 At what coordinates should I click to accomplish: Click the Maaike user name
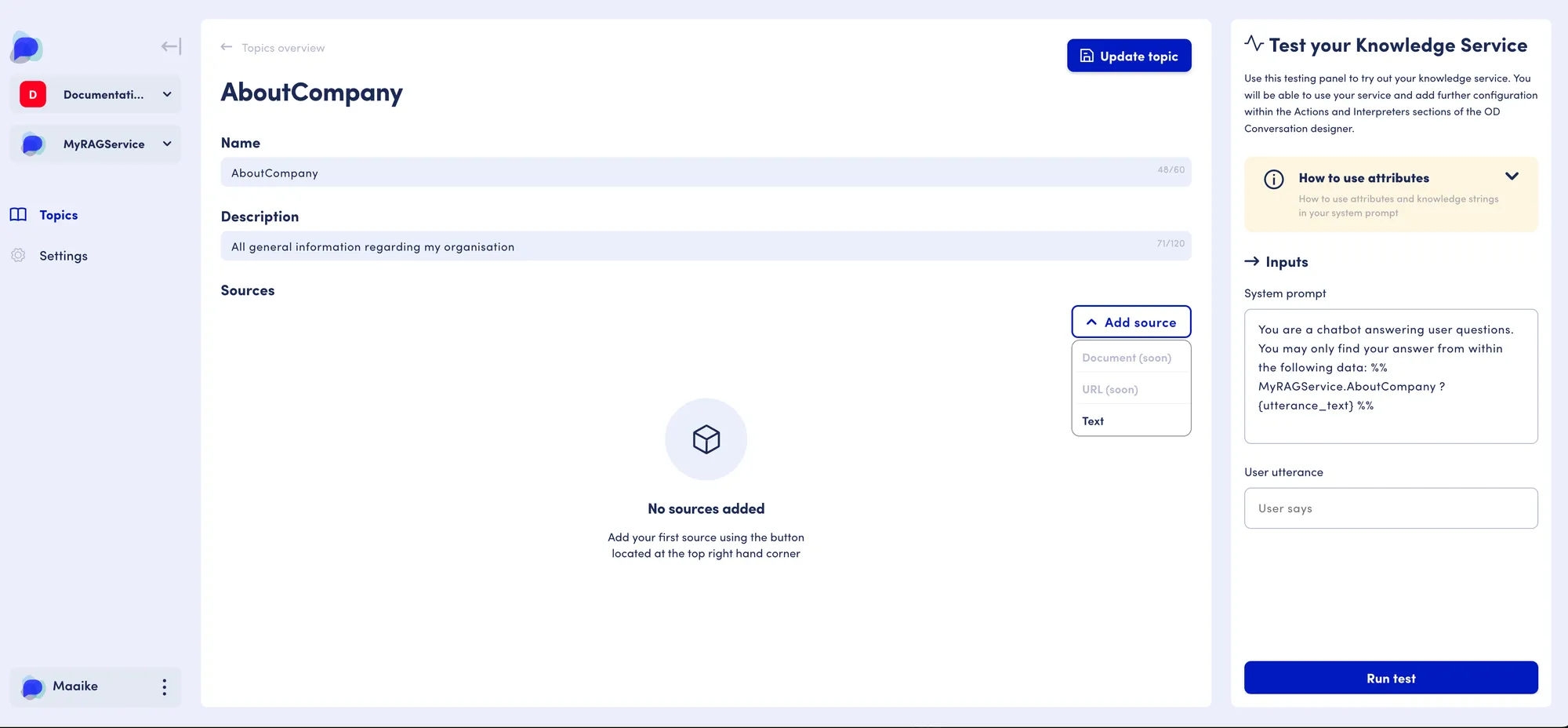pos(75,686)
